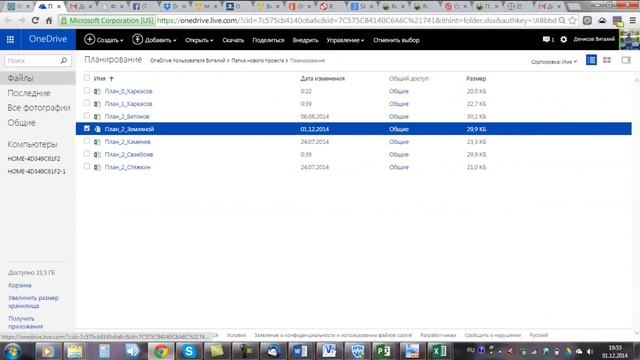
Task: Go to Папка нового проекта breadcrumb
Action: click(258, 60)
